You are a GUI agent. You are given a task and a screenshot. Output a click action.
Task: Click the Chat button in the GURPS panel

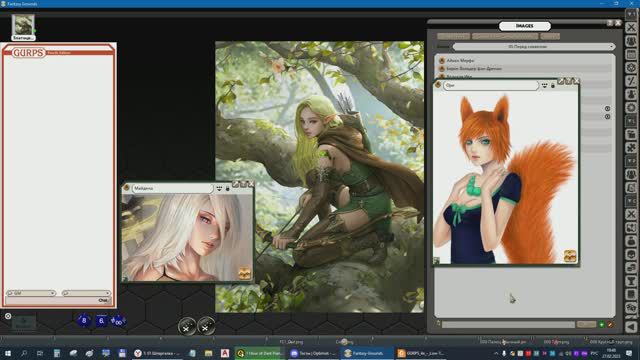tap(104, 300)
